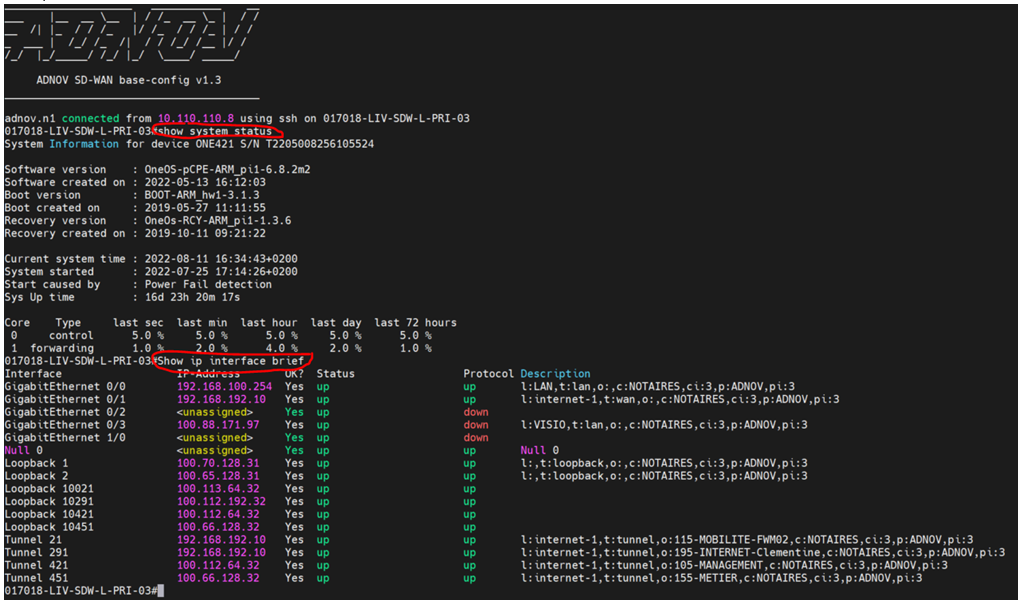1022x604 pixels.
Task: Click serial number T2205008256105524
Action: point(320,144)
